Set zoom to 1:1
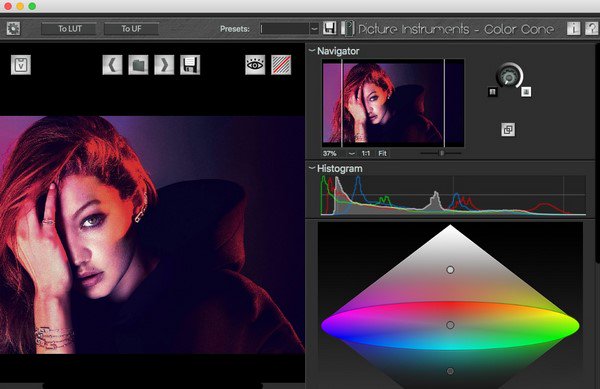Screen dimensions: 600x389 click(x=366, y=153)
